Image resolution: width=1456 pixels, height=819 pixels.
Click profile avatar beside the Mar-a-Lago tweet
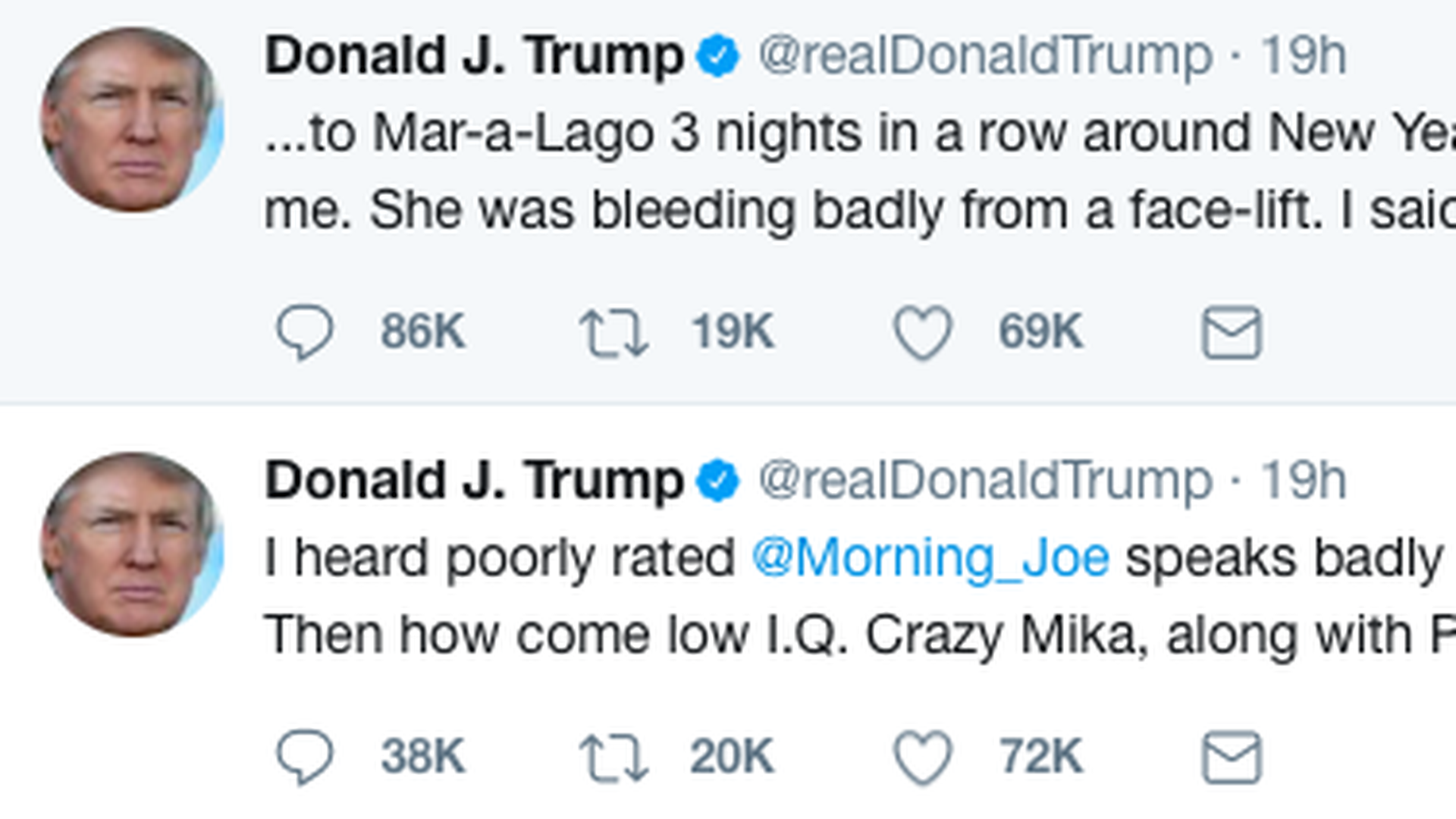132,120
